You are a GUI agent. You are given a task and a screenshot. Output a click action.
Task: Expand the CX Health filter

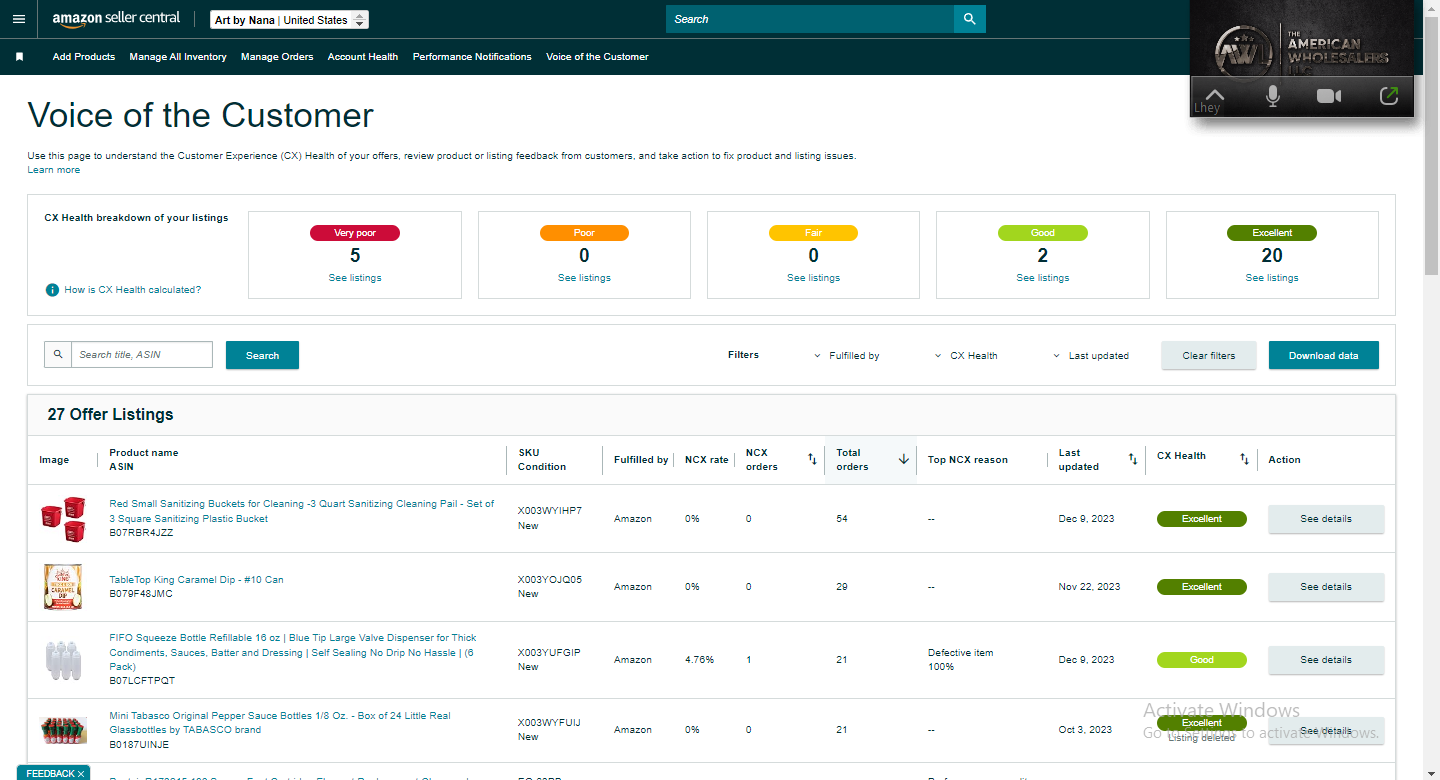tap(966, 356)
